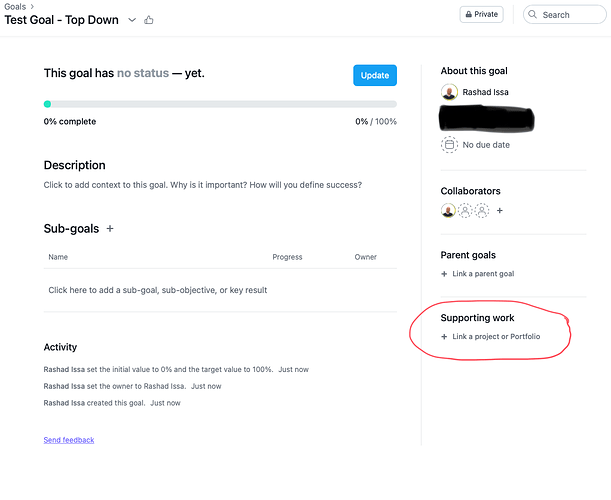Click the goal progress bar

[220, 104]
